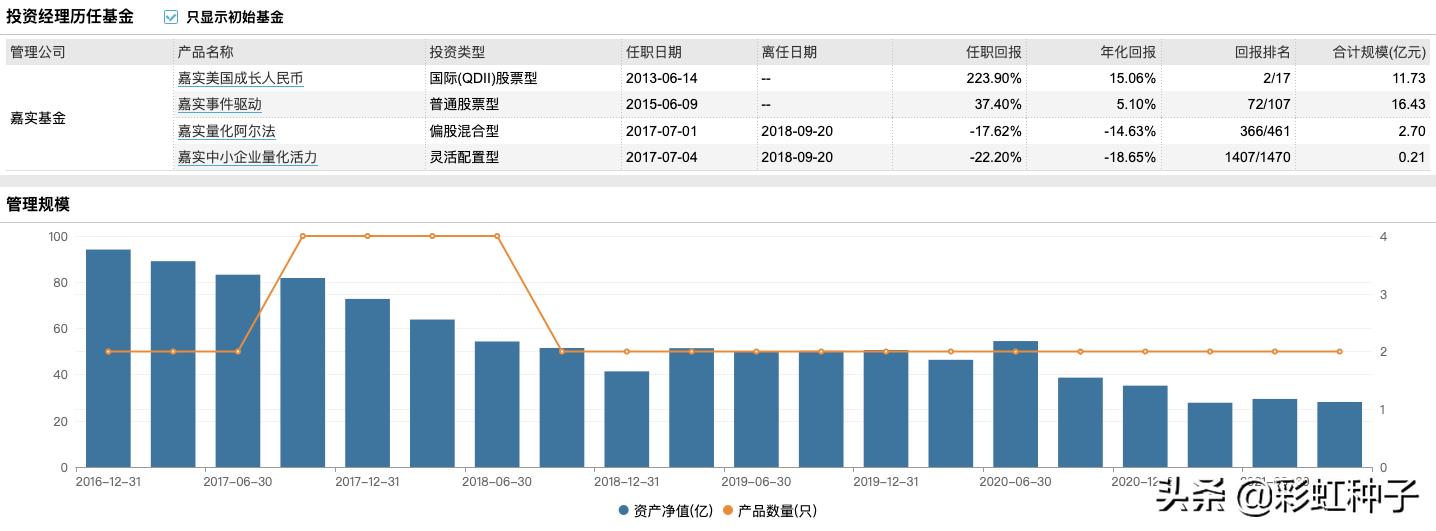
Task: Toggle the 只显示初始基金 checkbox
Action: tap(171, 17)
